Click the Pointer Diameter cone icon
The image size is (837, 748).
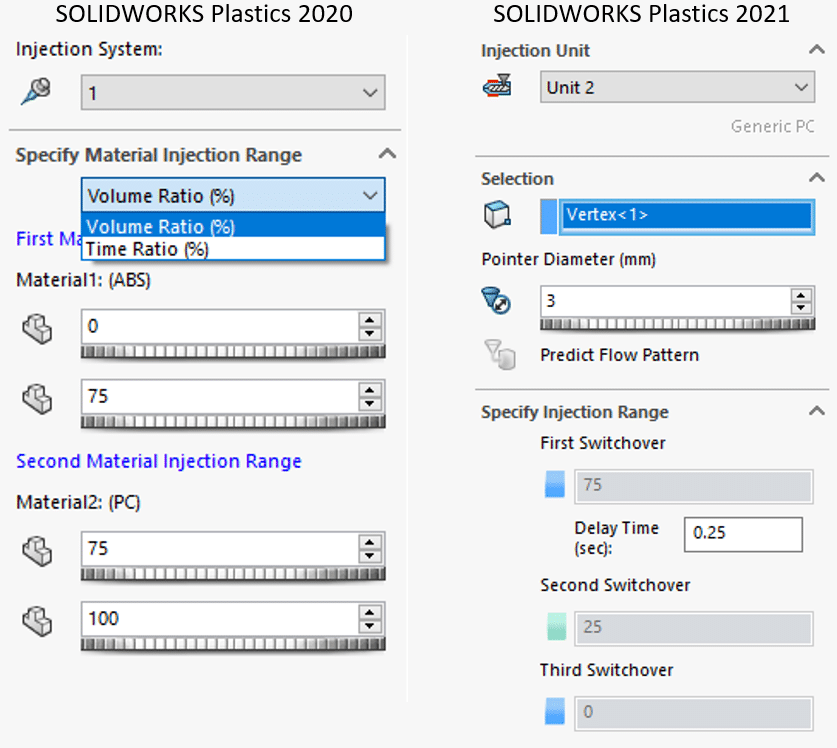pyautogui.click(x=496, y=301)
